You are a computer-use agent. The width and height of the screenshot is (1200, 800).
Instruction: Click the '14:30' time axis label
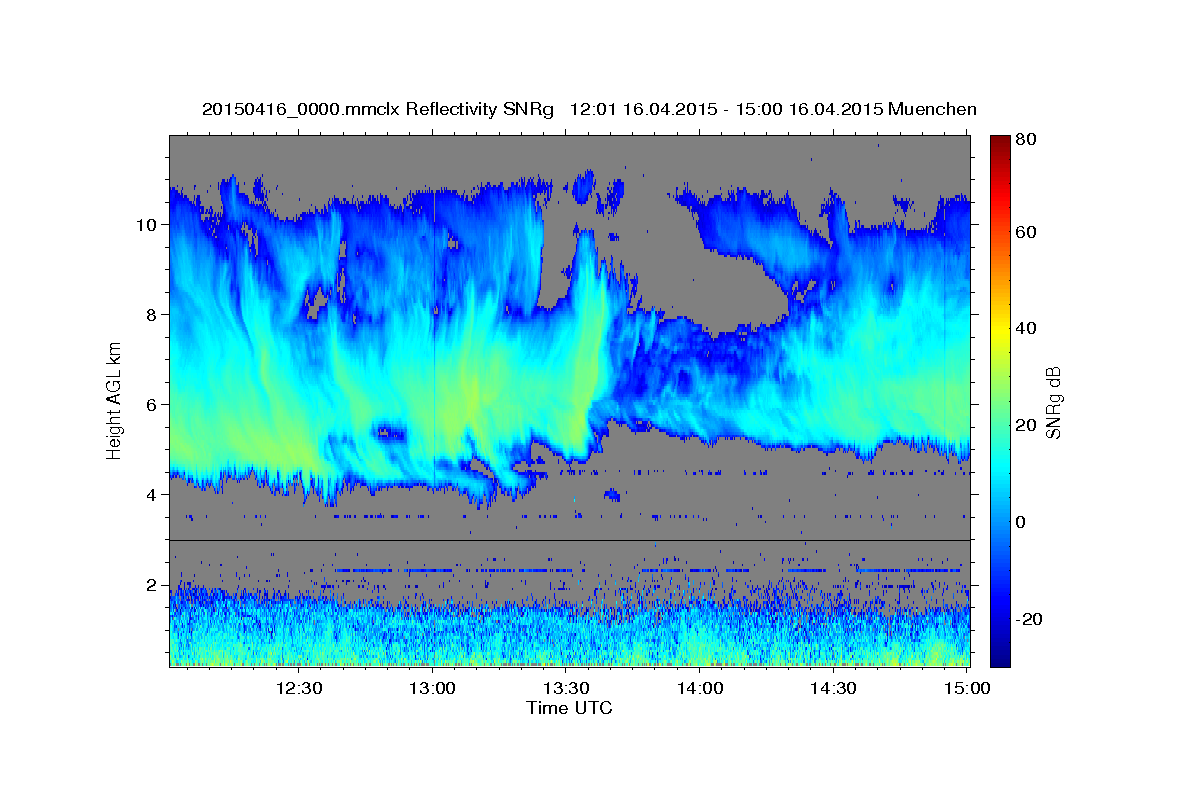[833, 688]
